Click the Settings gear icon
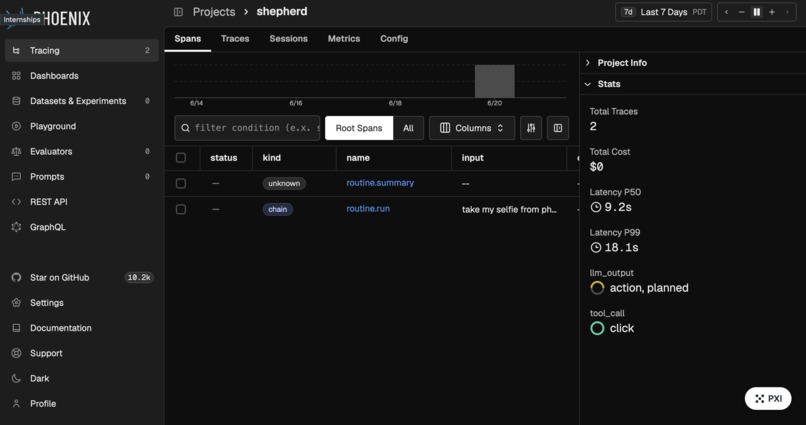This screenshot has height=425, width=806. pyautogui.click(x=16, y=303)
